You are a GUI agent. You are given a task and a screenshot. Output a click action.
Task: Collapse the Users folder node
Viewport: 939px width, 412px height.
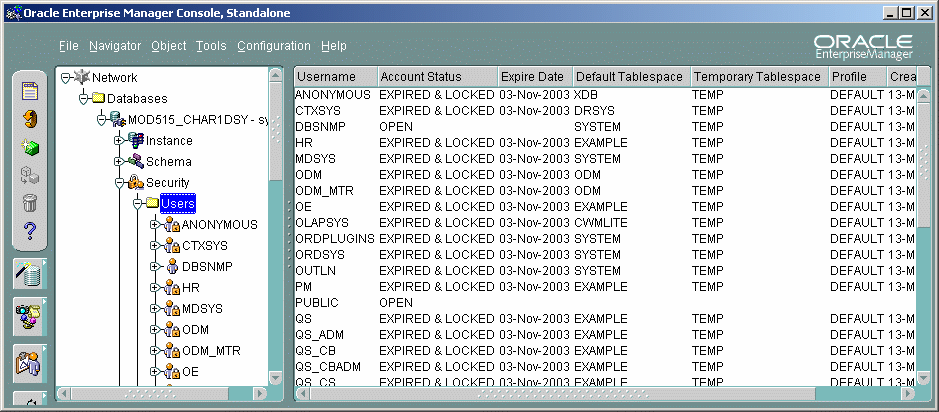pos(137,204)
